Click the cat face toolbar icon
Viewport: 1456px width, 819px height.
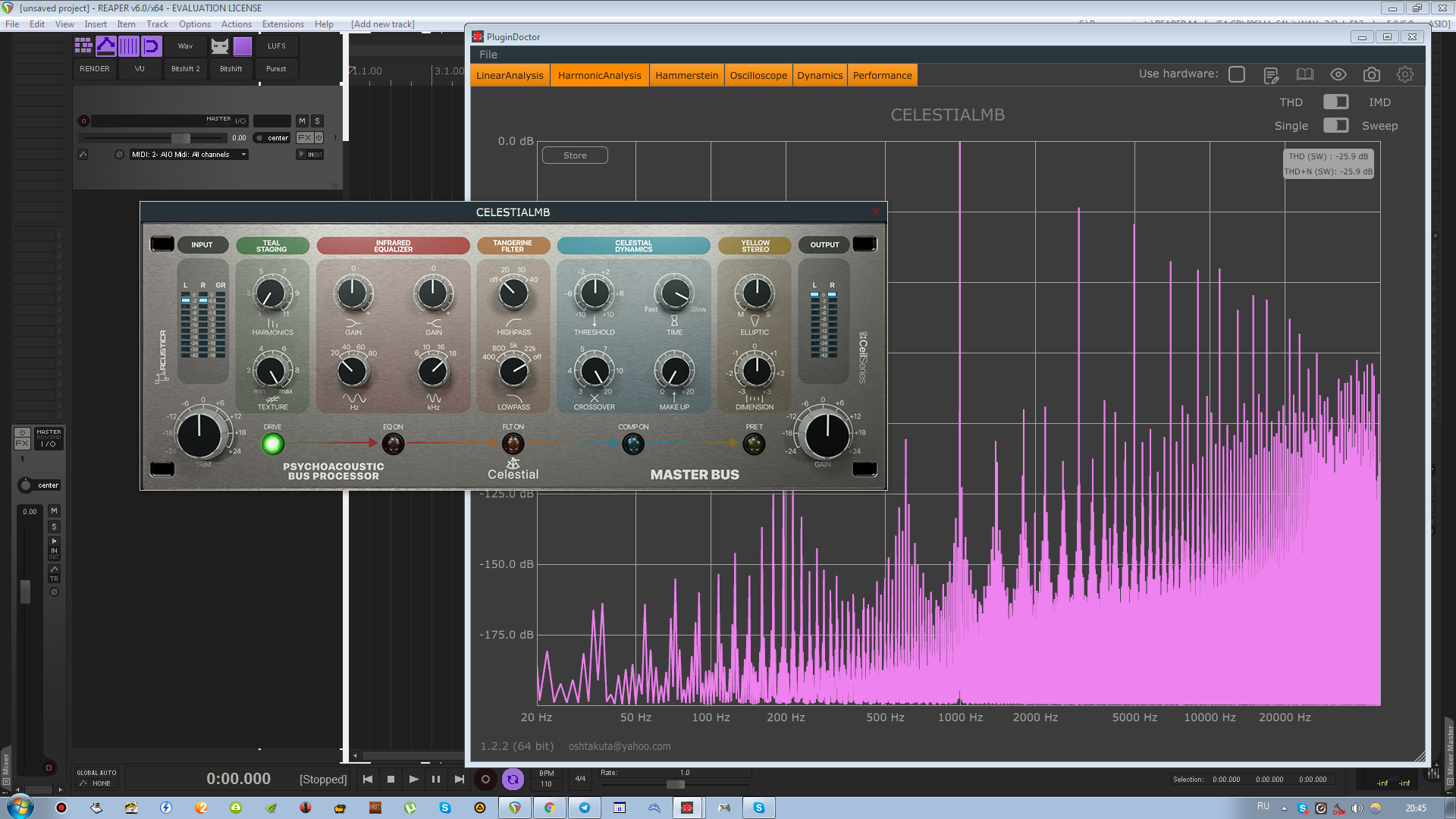(x=220, y=46)
